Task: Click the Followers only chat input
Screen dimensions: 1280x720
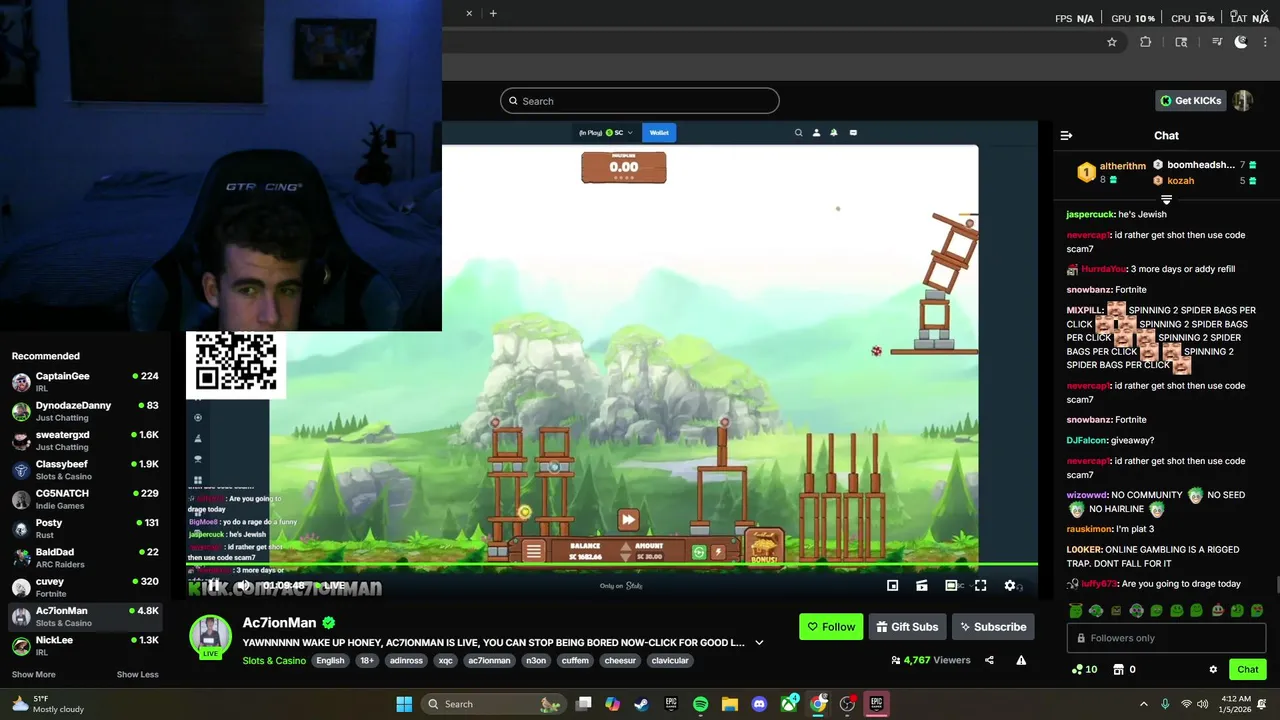Action: (x=1166, y=638)
